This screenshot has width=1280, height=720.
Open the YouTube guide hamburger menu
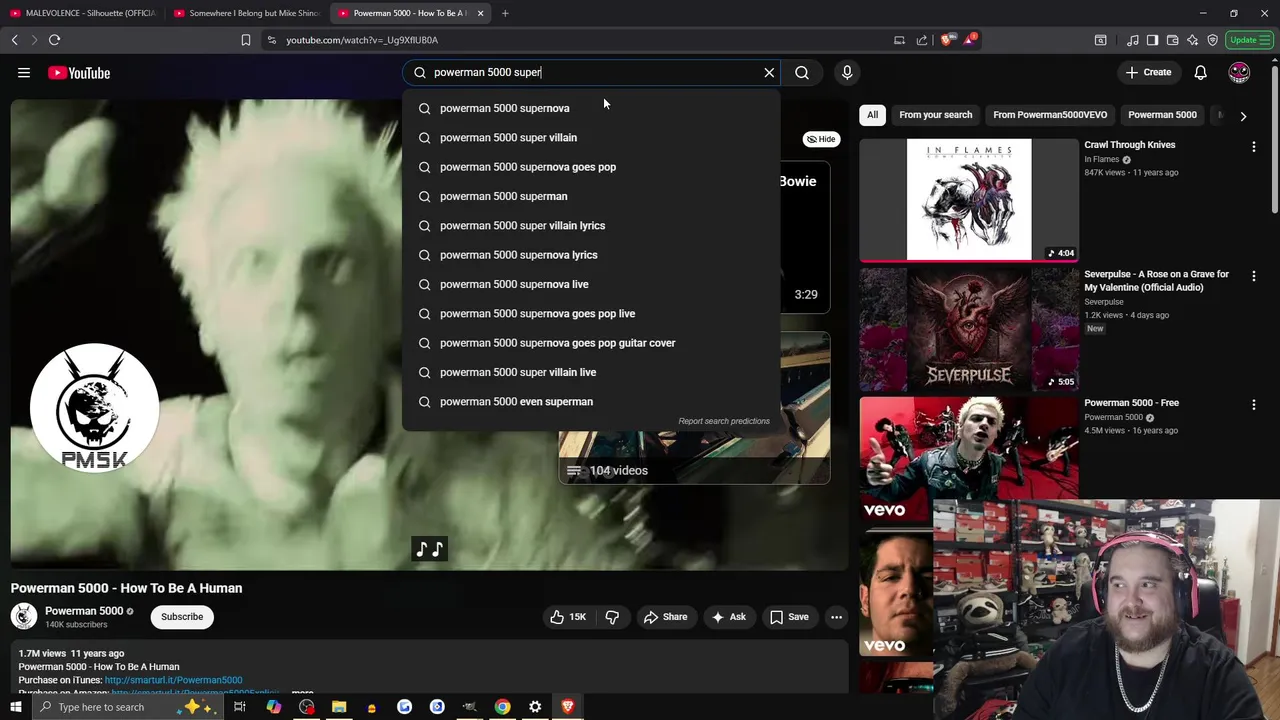[24, 73]
